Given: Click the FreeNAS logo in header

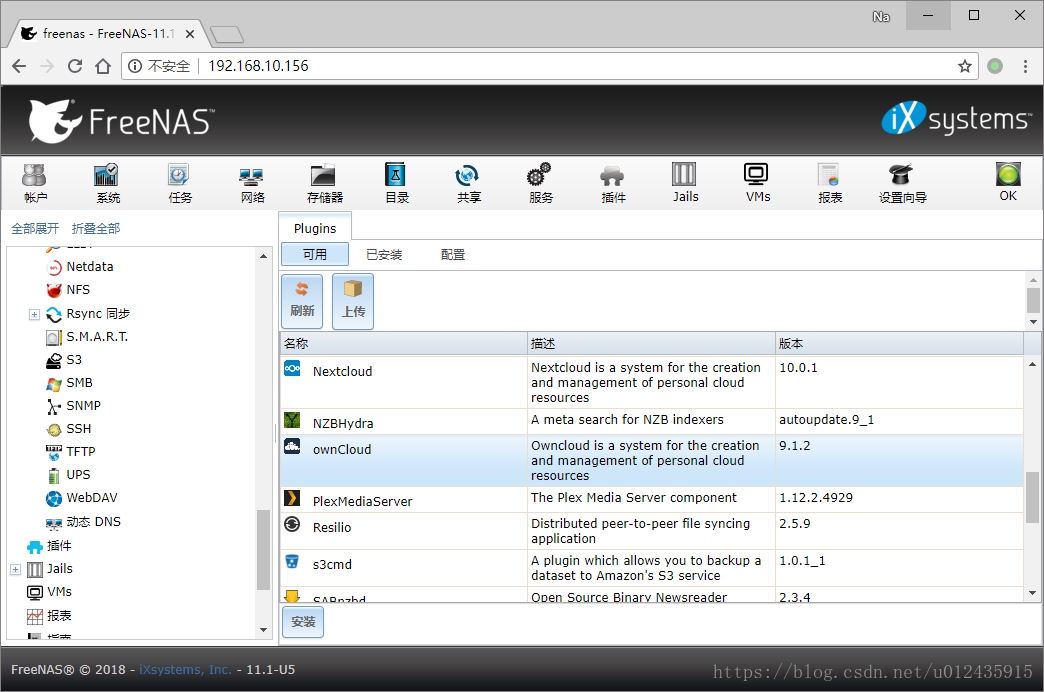Looking at the screenshot, I should (x=121, y=121).
